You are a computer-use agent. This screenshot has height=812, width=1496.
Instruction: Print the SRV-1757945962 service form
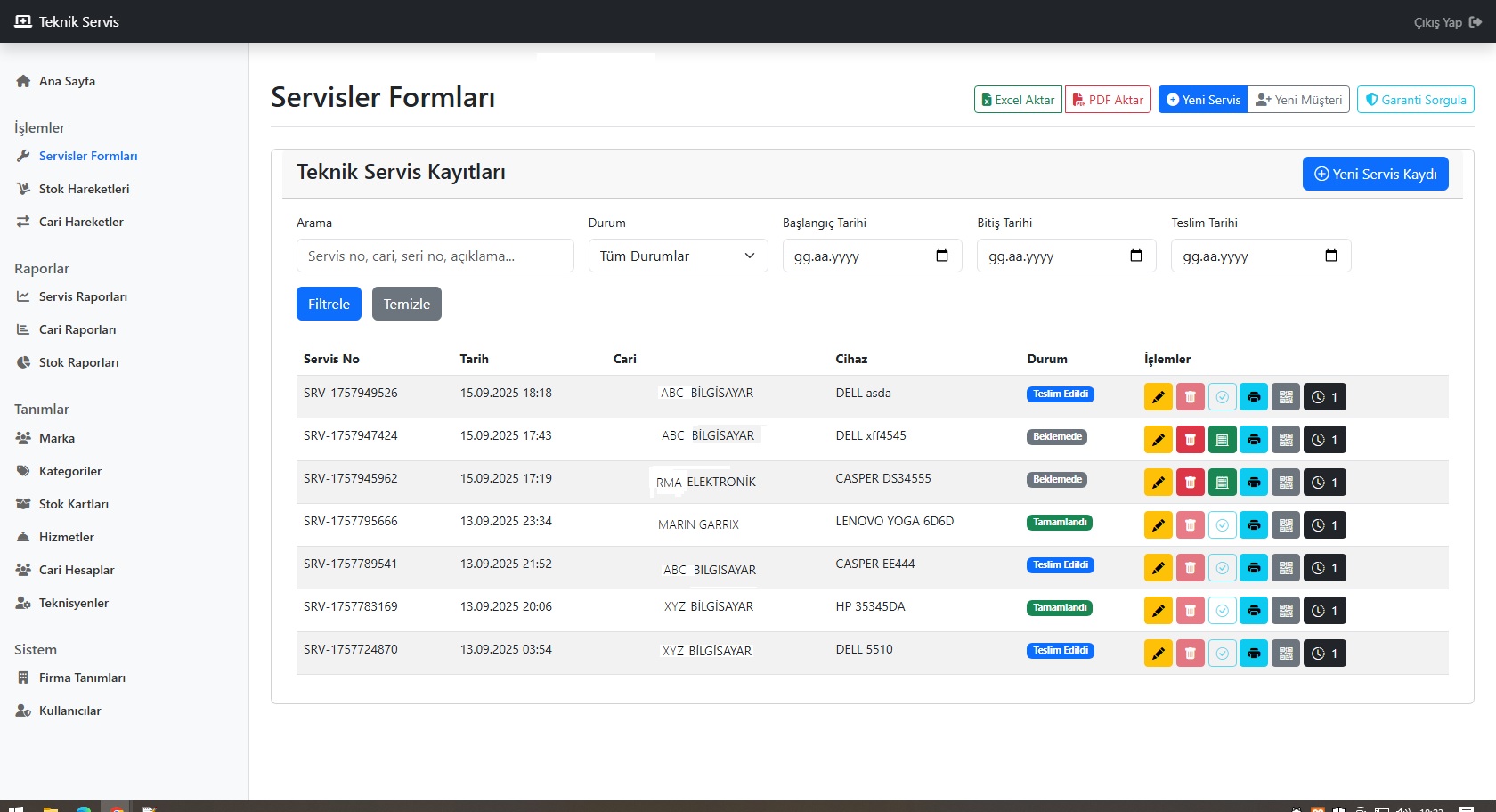click(1254, 483)
